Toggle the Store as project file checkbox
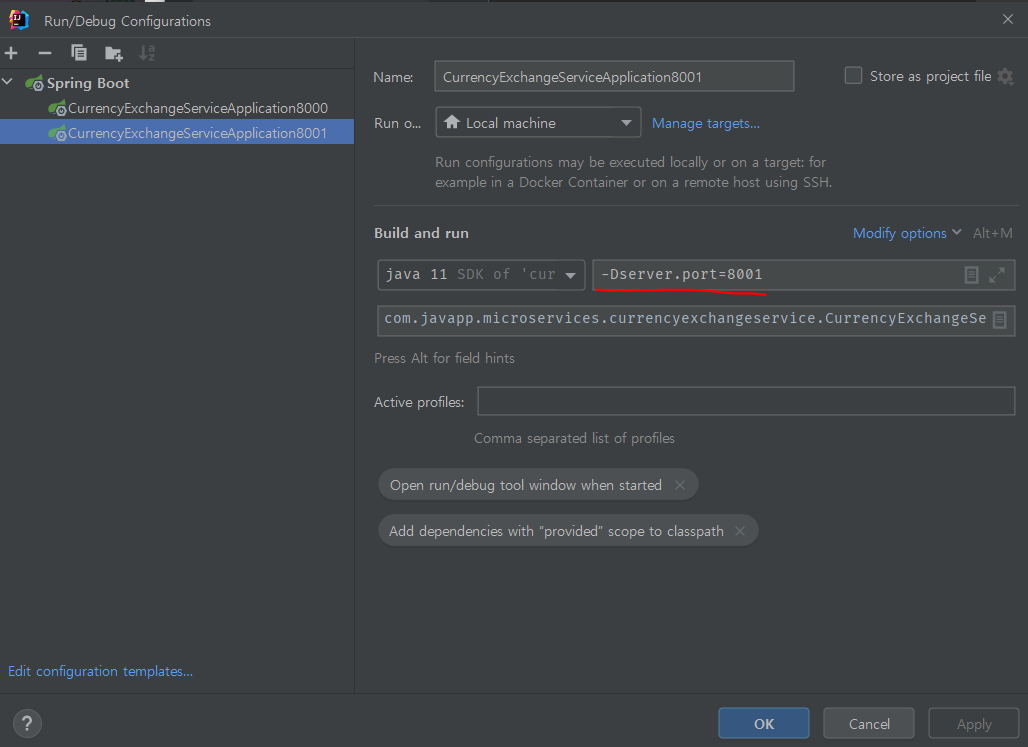This screenshot has width=1028, height=747. [x=853, y=75]
